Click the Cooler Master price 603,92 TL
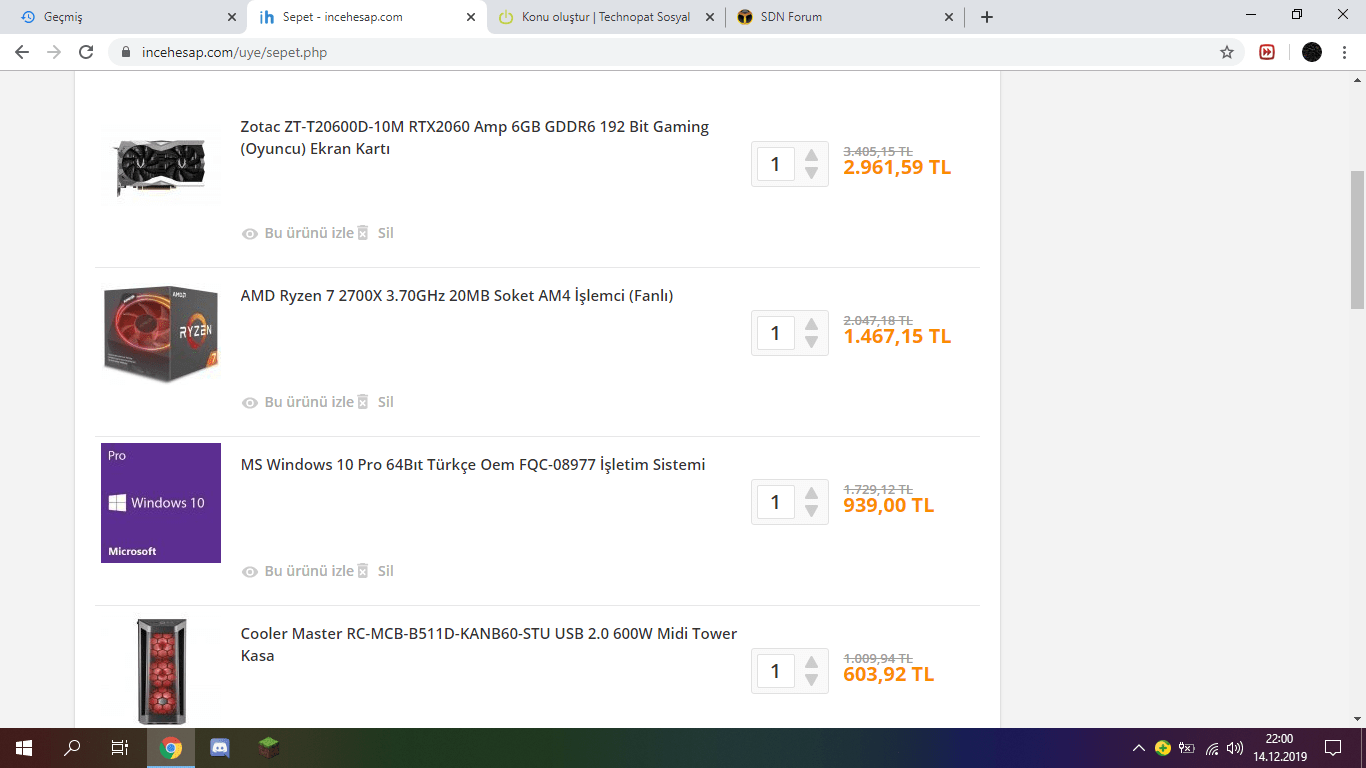 [889, 674]
